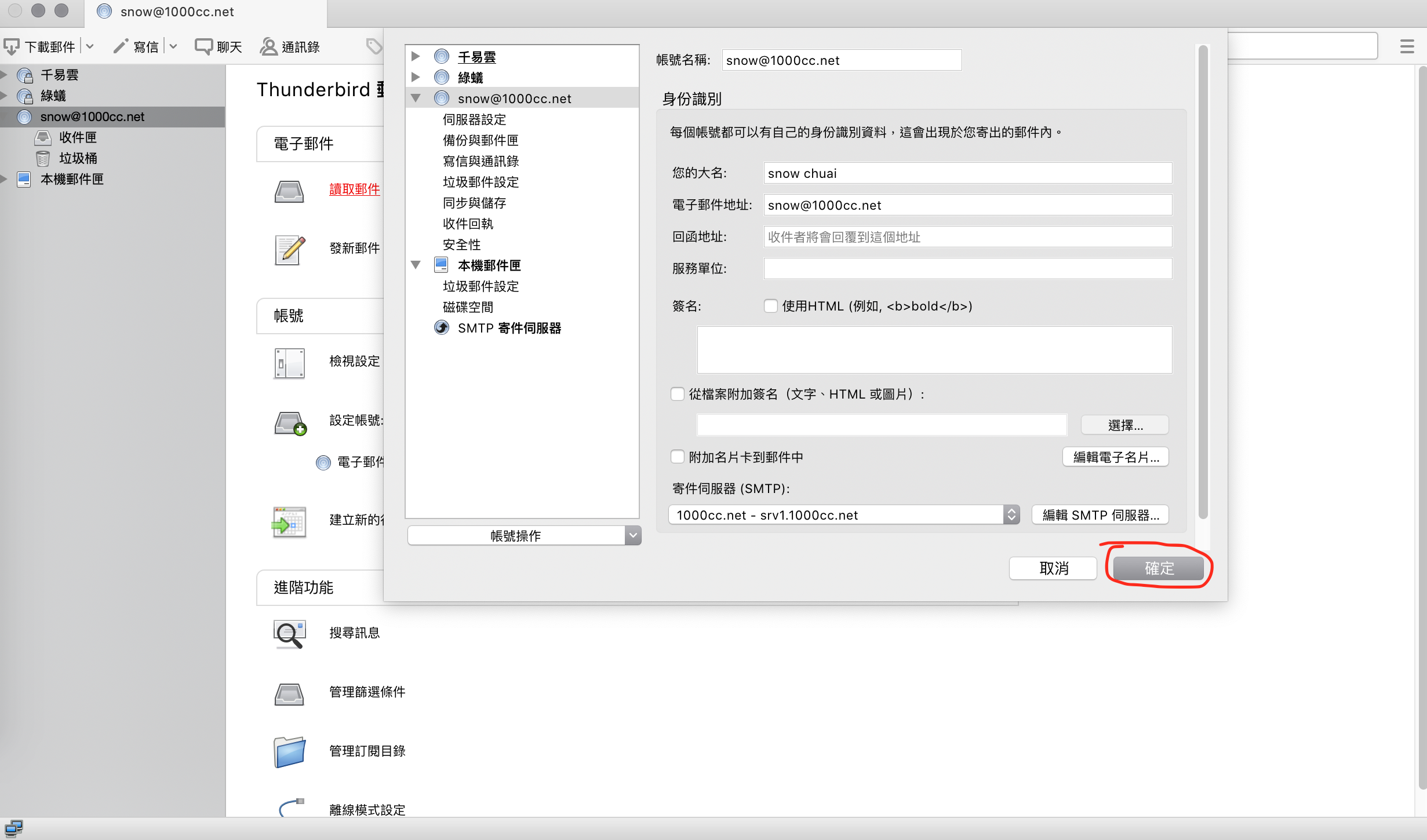
Task: Select Local Folders (本機郵件匣) in the sidebar
Action: coord(72,179)
